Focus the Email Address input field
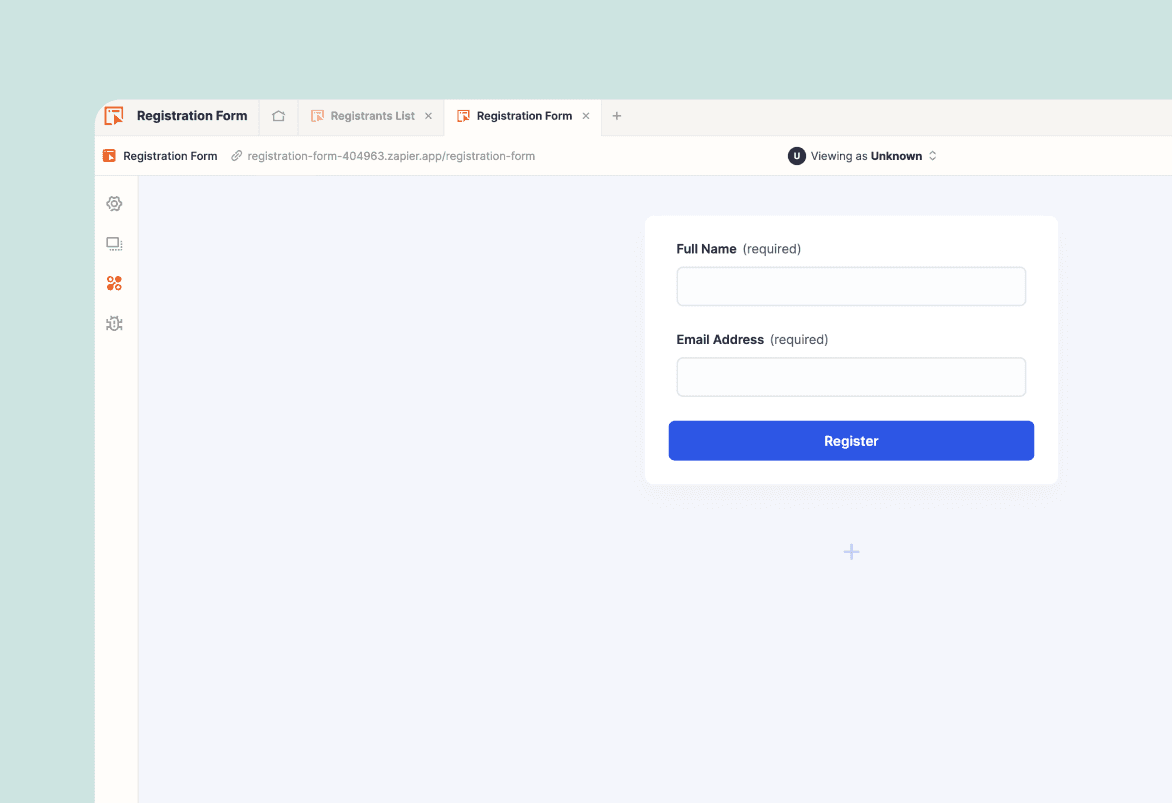Image resolution: width=1172 pixels, height=803 pixels. coord(851,377)
